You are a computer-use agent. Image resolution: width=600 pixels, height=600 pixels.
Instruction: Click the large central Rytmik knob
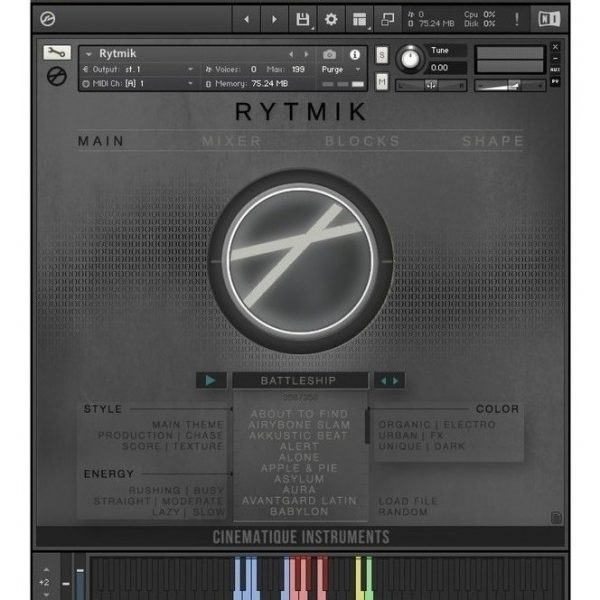[301, 261]
